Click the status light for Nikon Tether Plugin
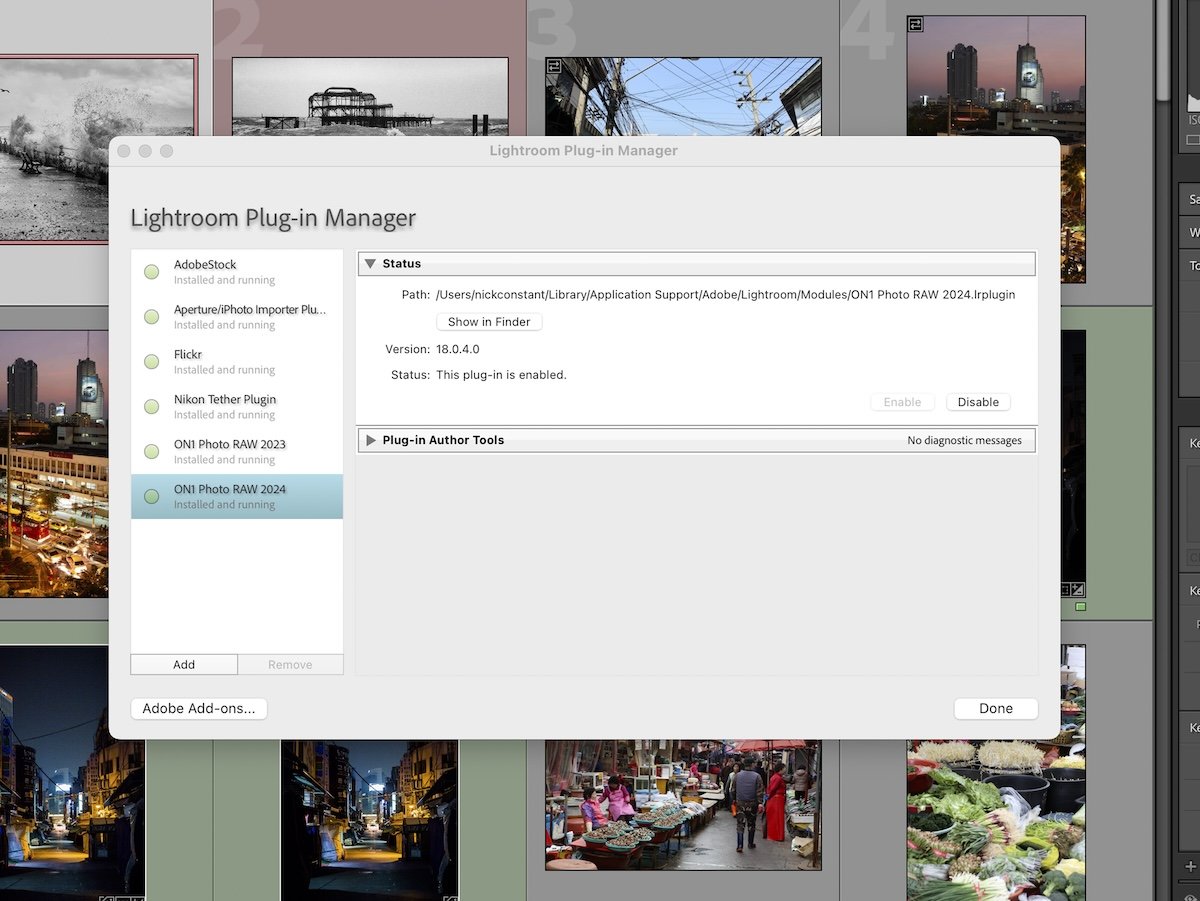 151,406
